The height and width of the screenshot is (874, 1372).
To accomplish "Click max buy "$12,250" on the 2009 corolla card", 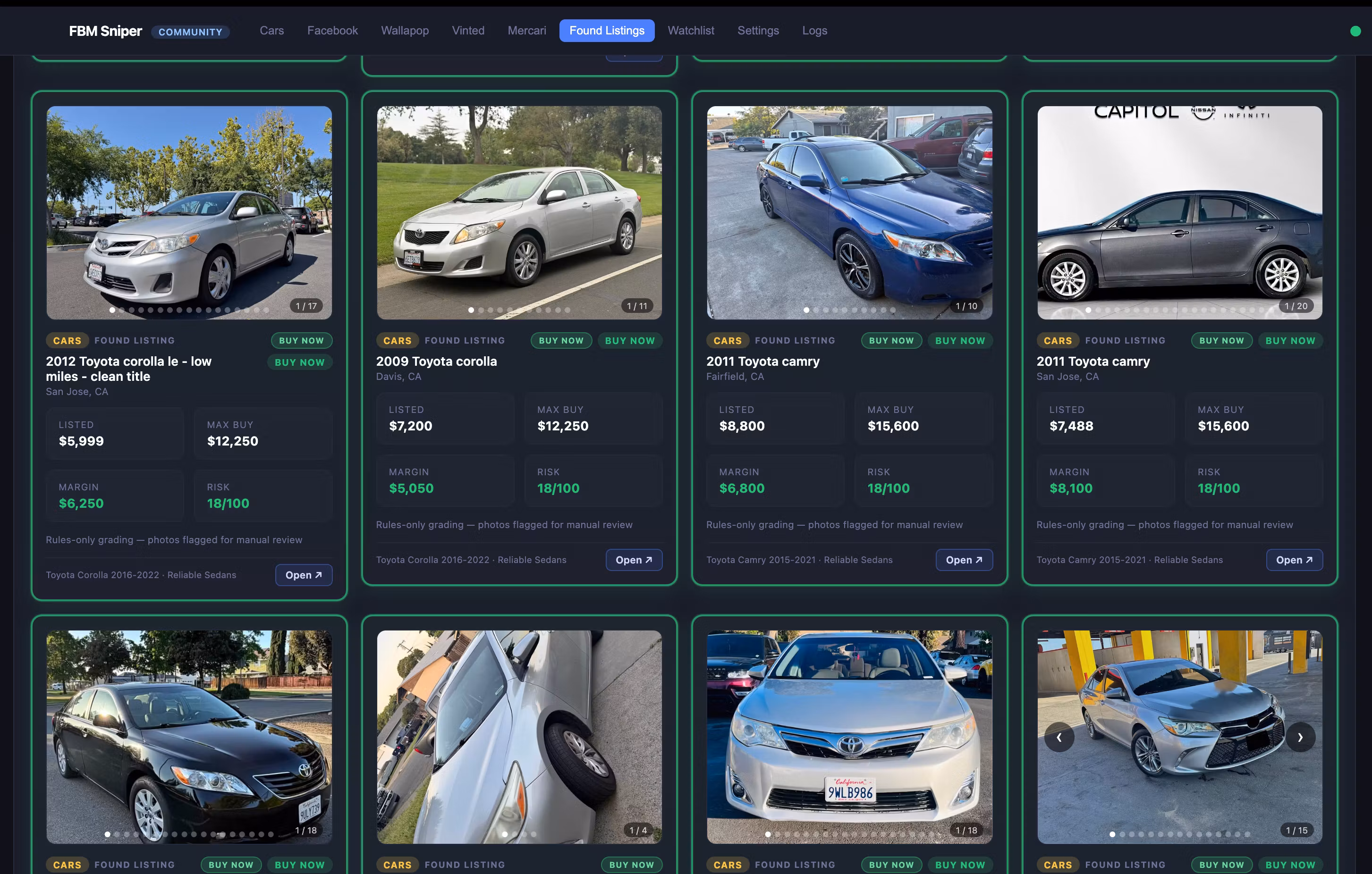I will pos(563,426).
